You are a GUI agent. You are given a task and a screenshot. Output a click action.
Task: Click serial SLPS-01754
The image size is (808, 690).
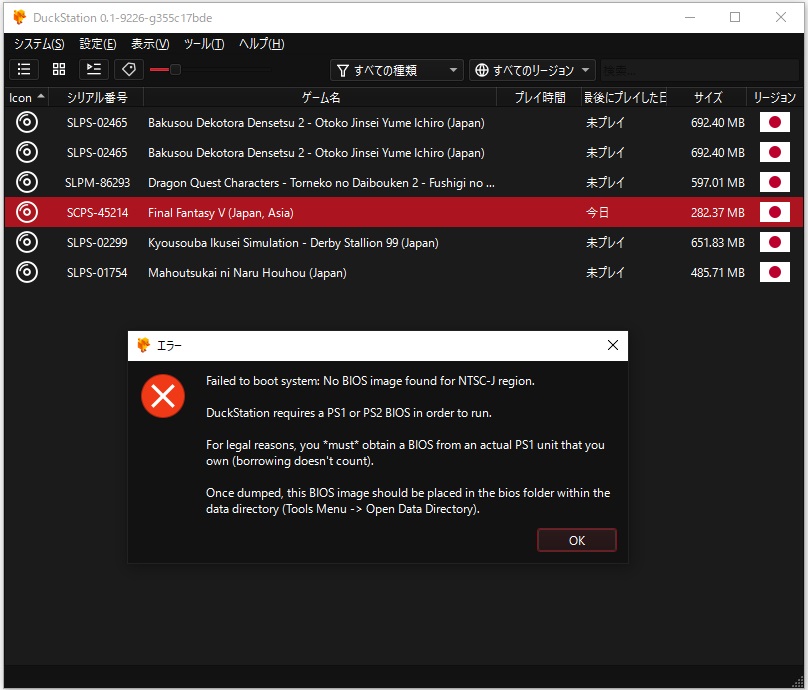pos(97,273)
